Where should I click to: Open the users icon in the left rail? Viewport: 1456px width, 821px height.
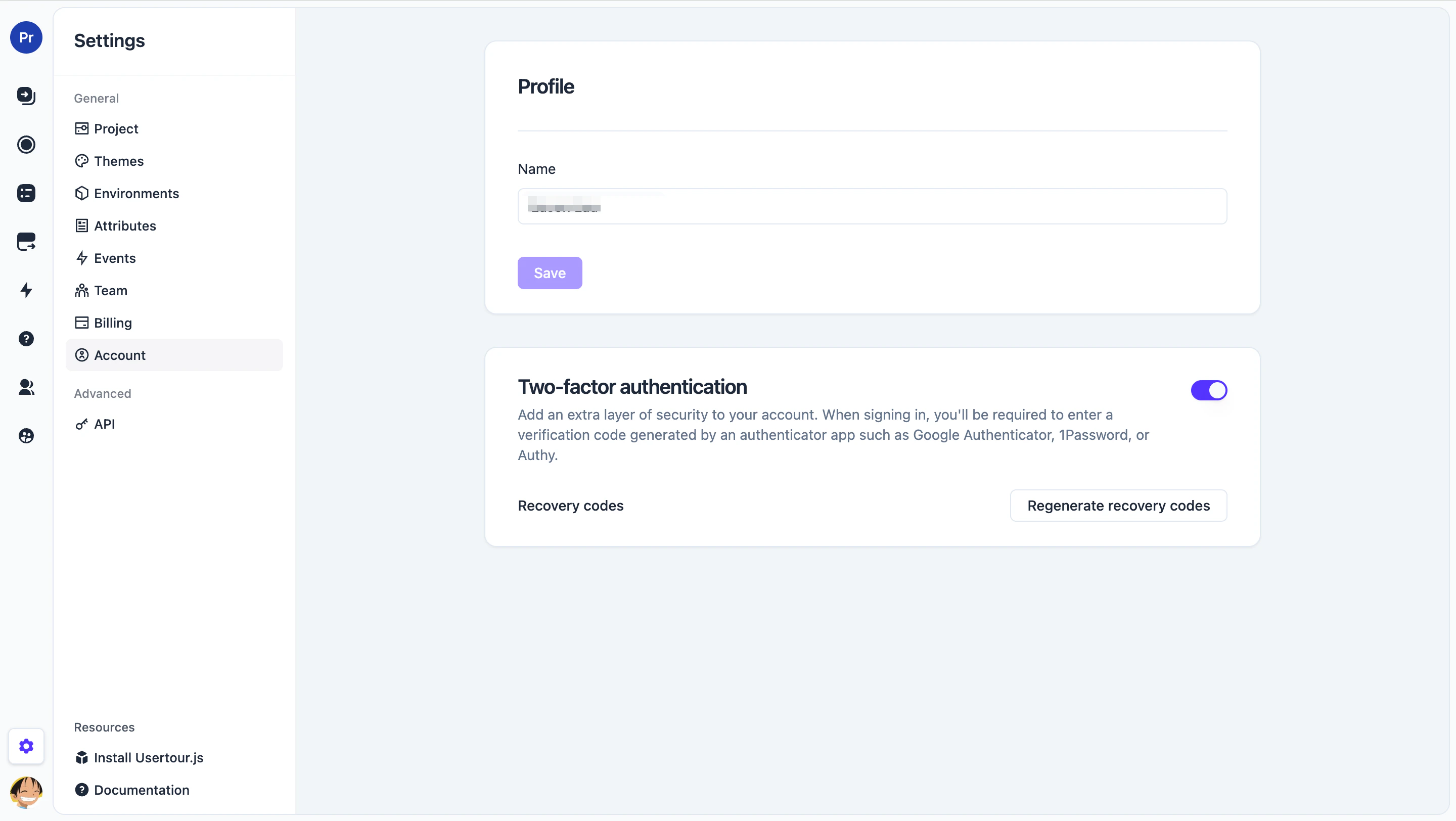click(26, 388)
